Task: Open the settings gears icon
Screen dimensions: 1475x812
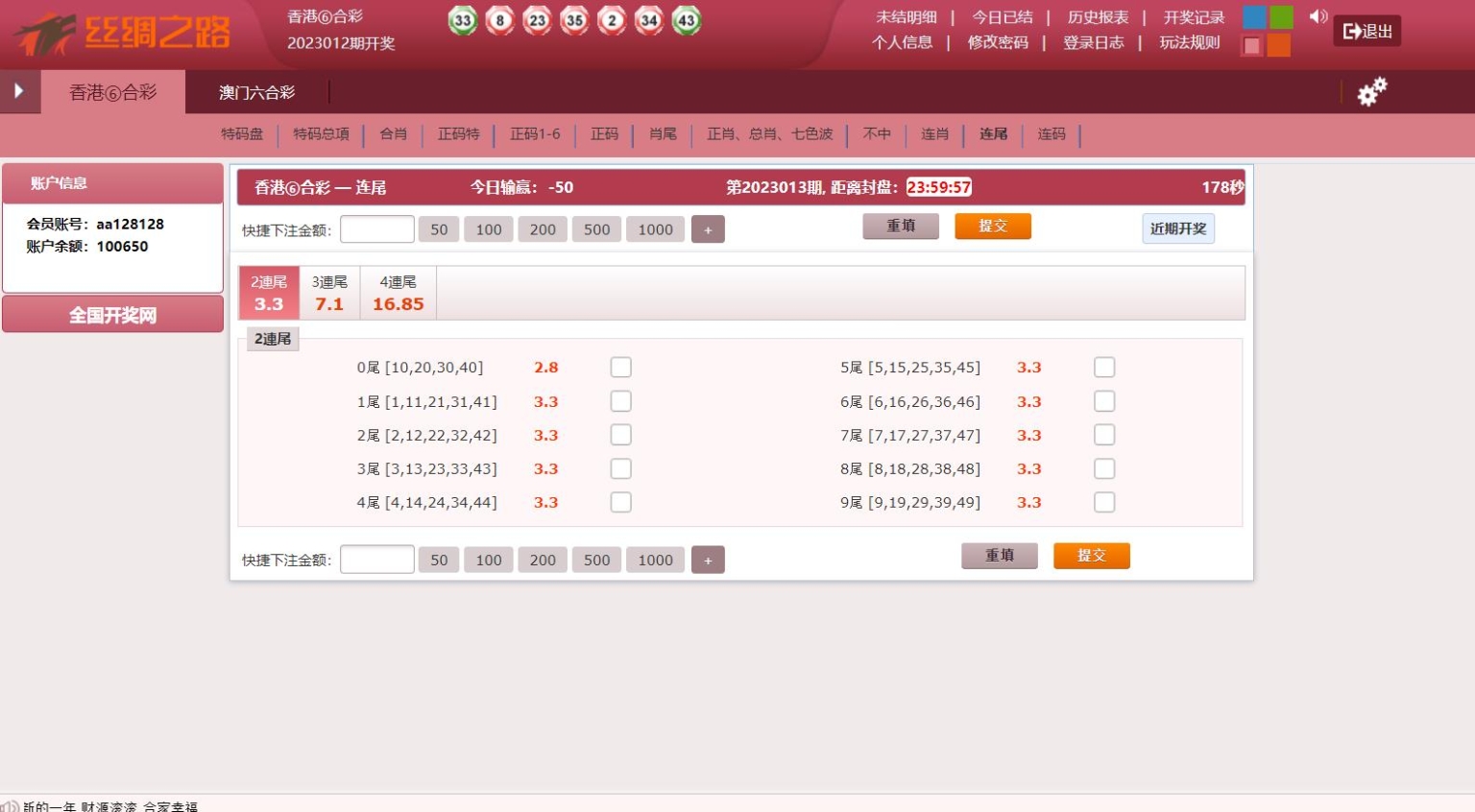Action: pyautogui.click(x=1371, y=91)
